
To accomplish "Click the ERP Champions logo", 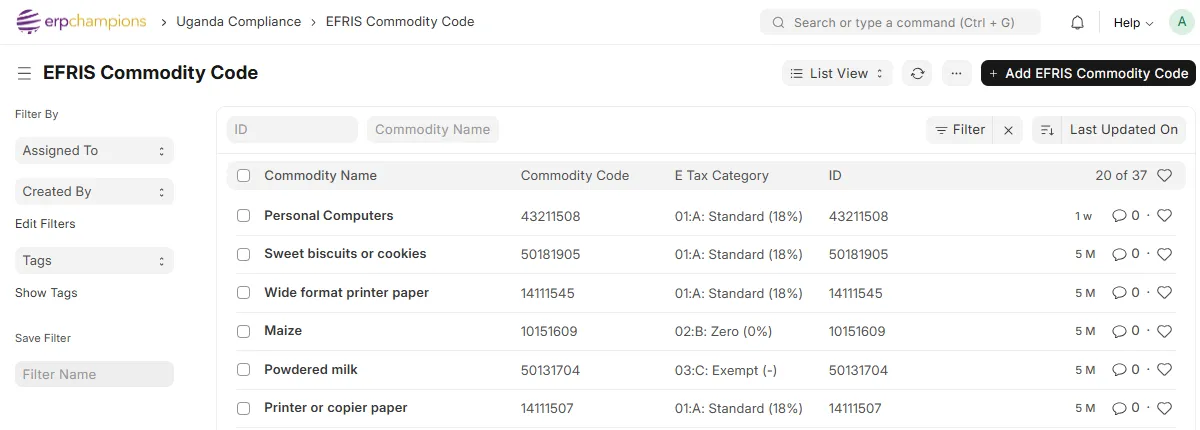I will (x=82, y=22).
